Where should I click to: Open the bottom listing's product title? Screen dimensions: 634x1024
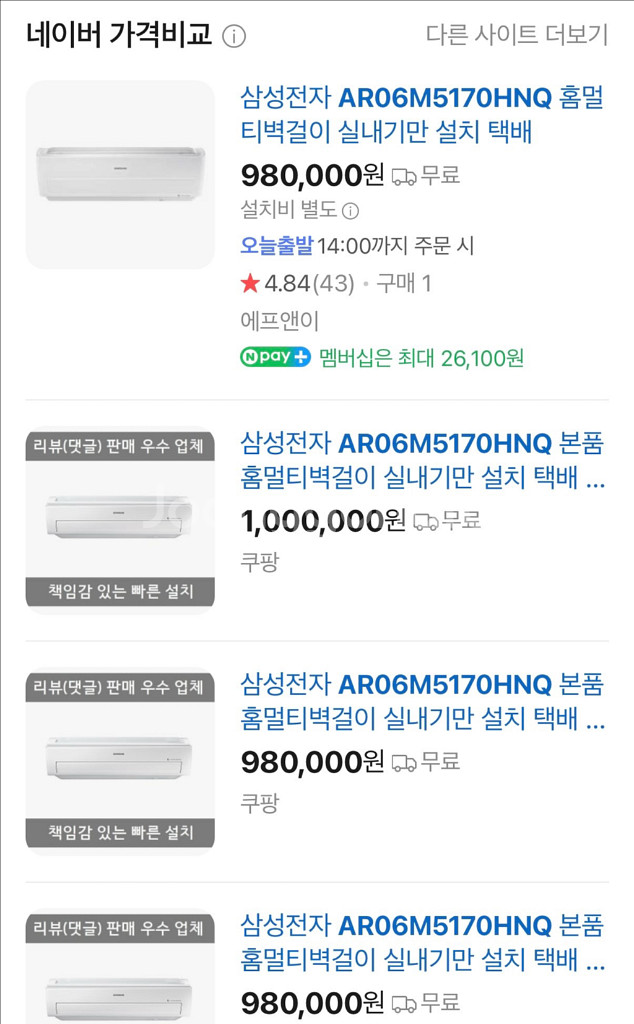pyautogui.click(x=422, y=942)
